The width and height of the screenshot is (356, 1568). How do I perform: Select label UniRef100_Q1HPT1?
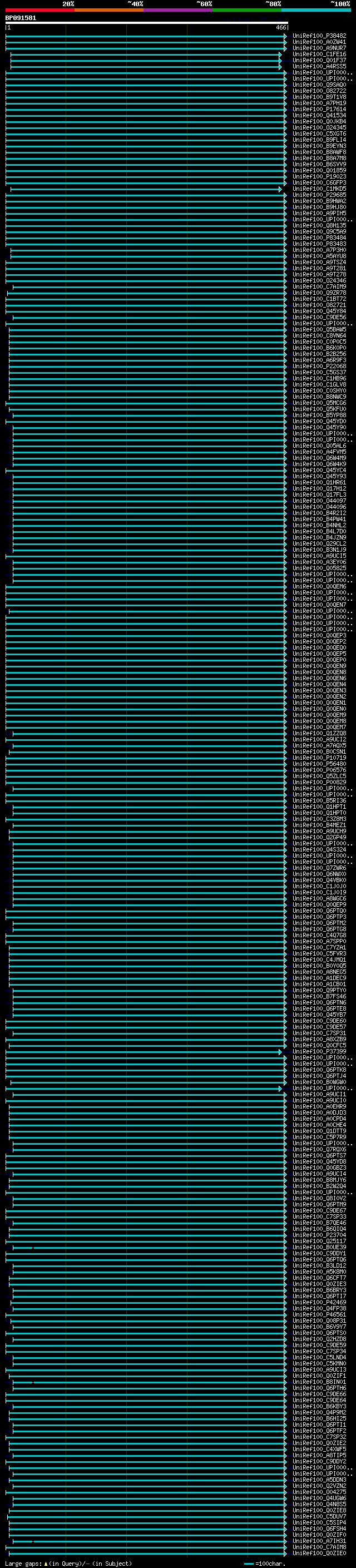coord(319,807)
